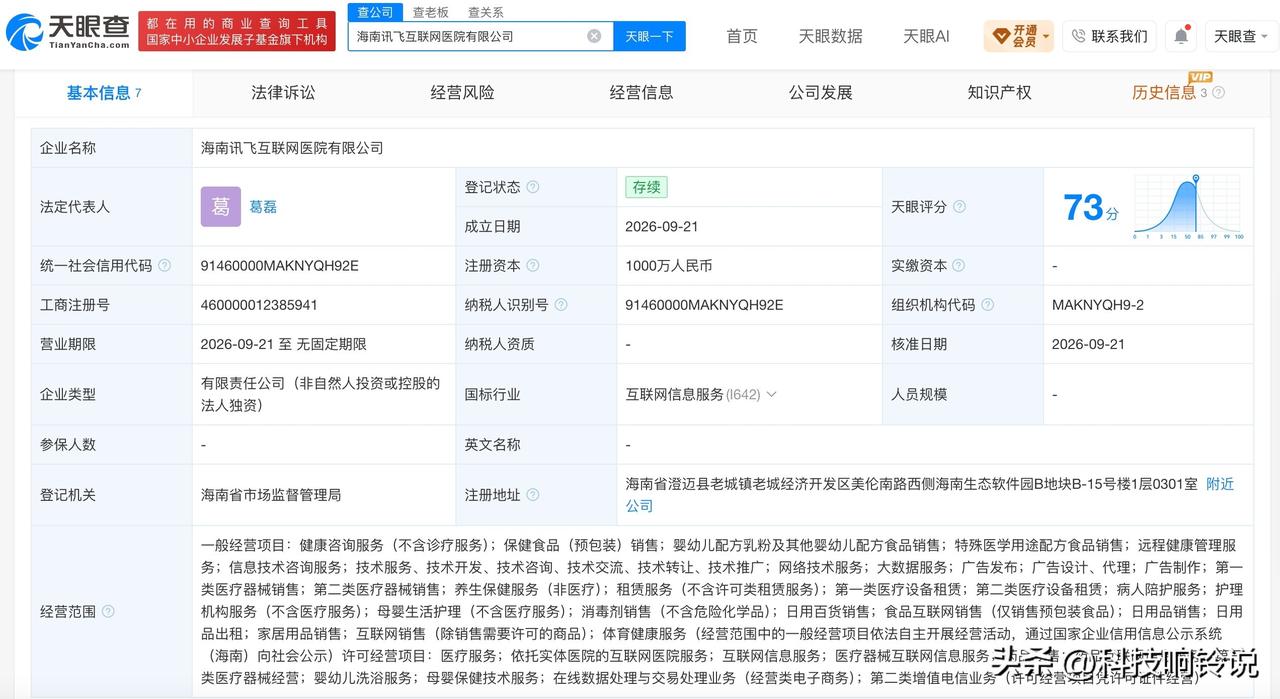Open the help icon next to 纳税人识别号
Viewport: 1280px width, 699px height.
561,304
